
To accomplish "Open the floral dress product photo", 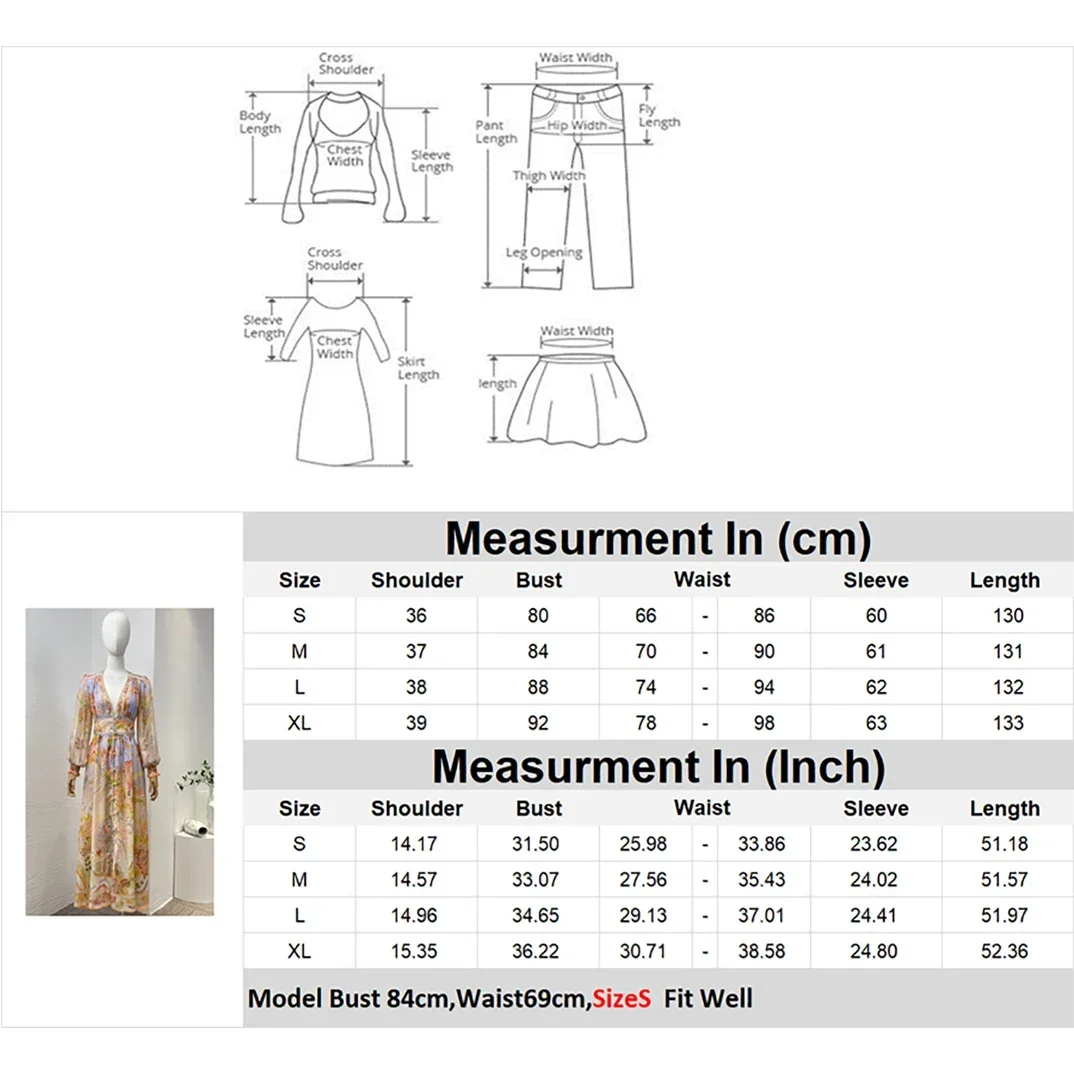I will tap(120, 762).
